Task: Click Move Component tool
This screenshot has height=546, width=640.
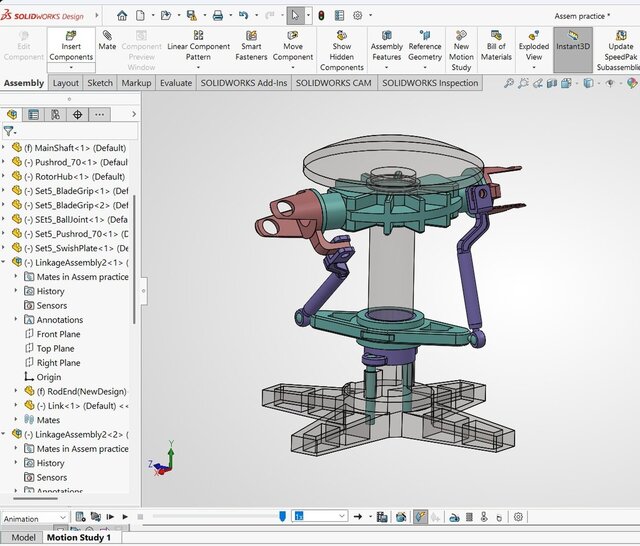Action: [293, 46]
